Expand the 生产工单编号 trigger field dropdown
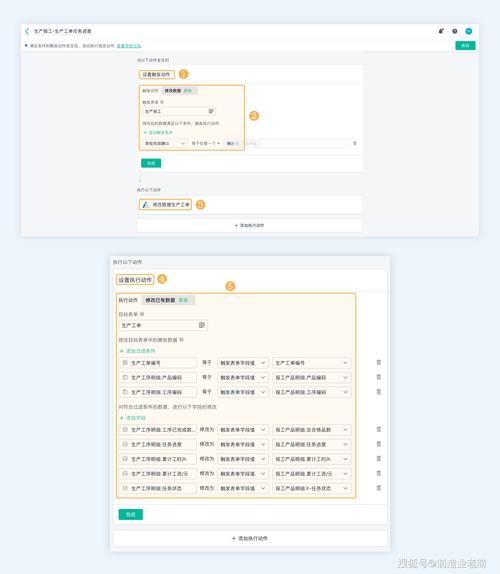 [x=311, y=363]
